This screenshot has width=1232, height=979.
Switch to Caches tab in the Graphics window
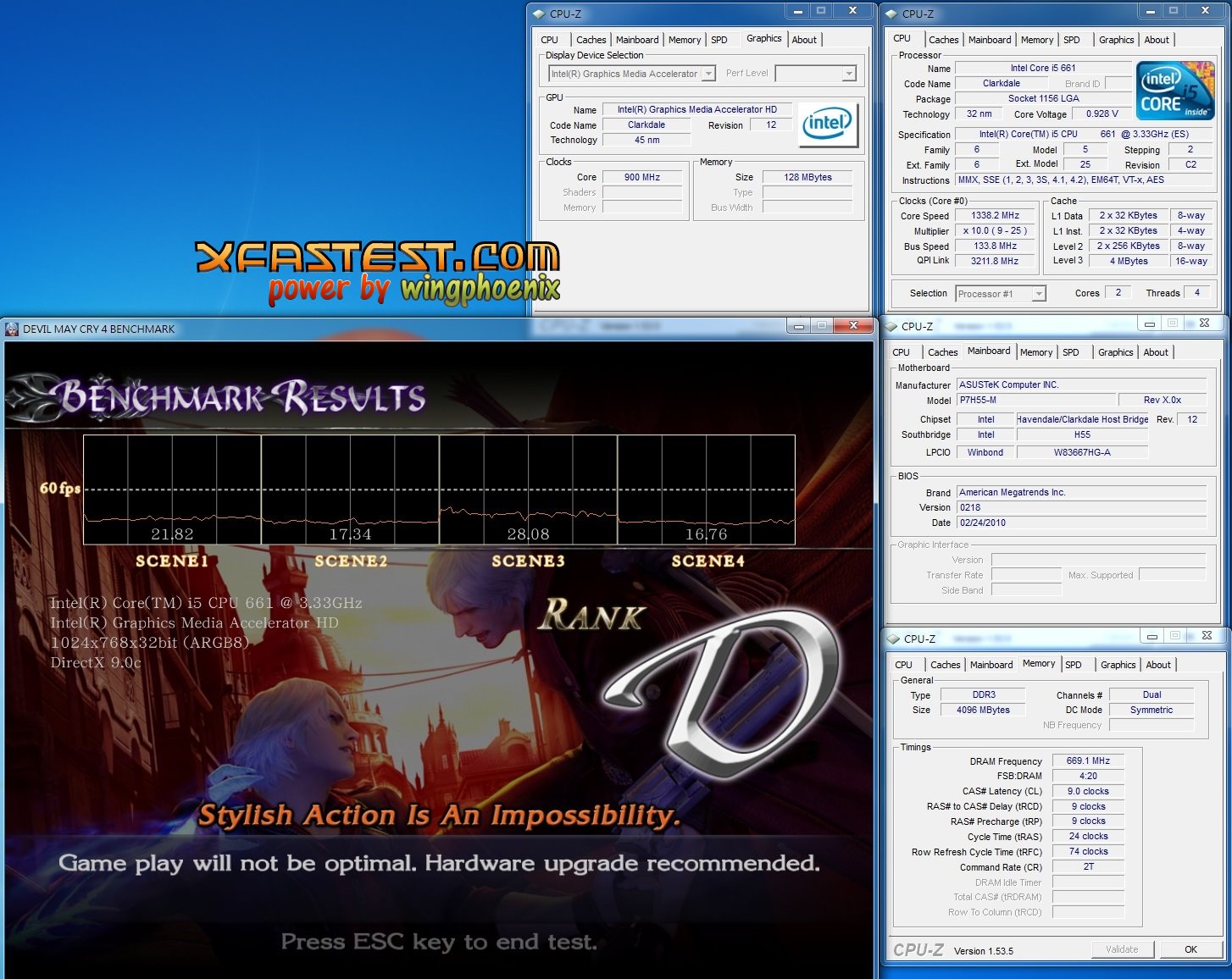point(591,40)
